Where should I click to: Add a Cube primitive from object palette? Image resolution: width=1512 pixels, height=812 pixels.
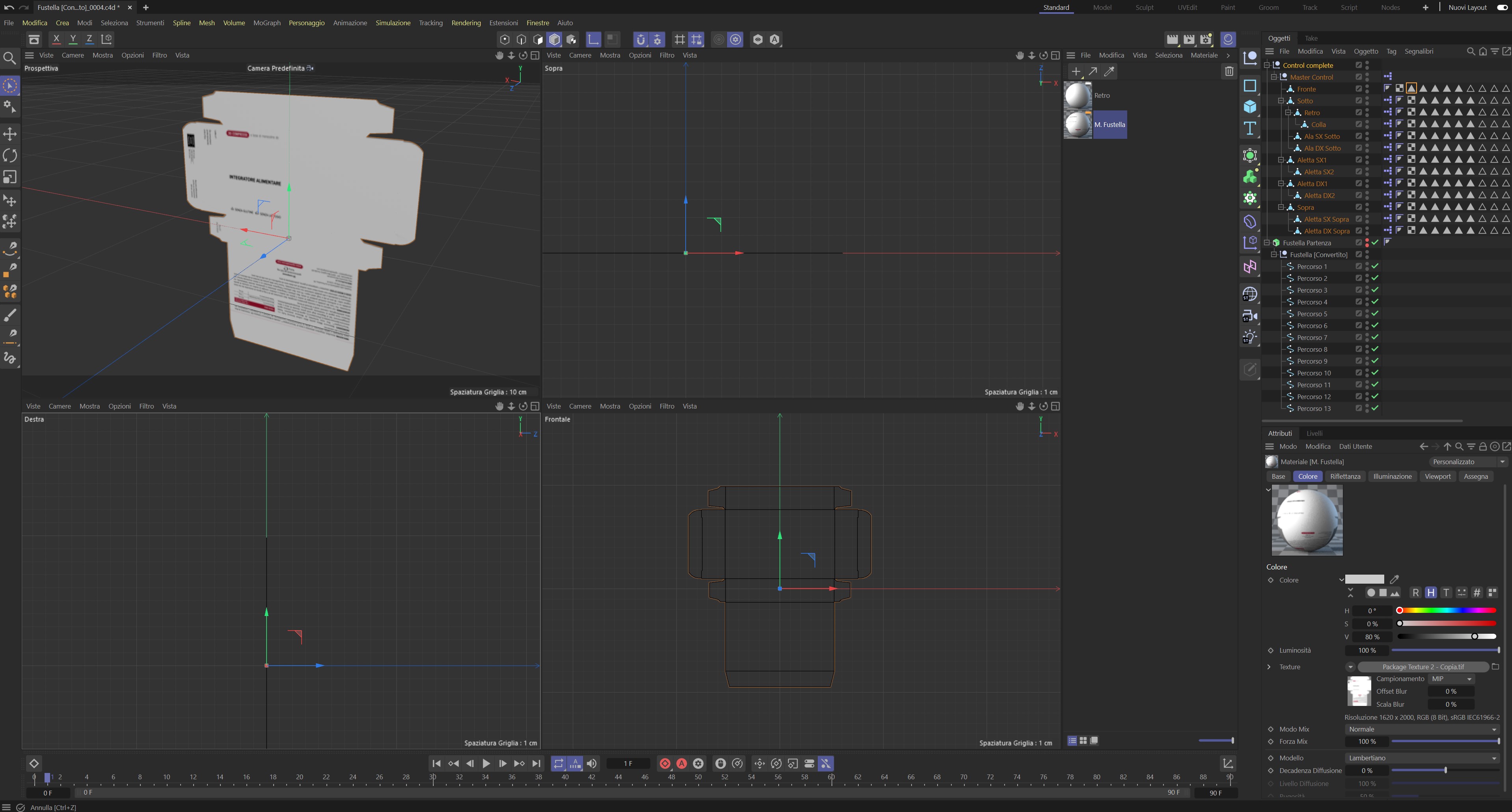coord(1250,107)
